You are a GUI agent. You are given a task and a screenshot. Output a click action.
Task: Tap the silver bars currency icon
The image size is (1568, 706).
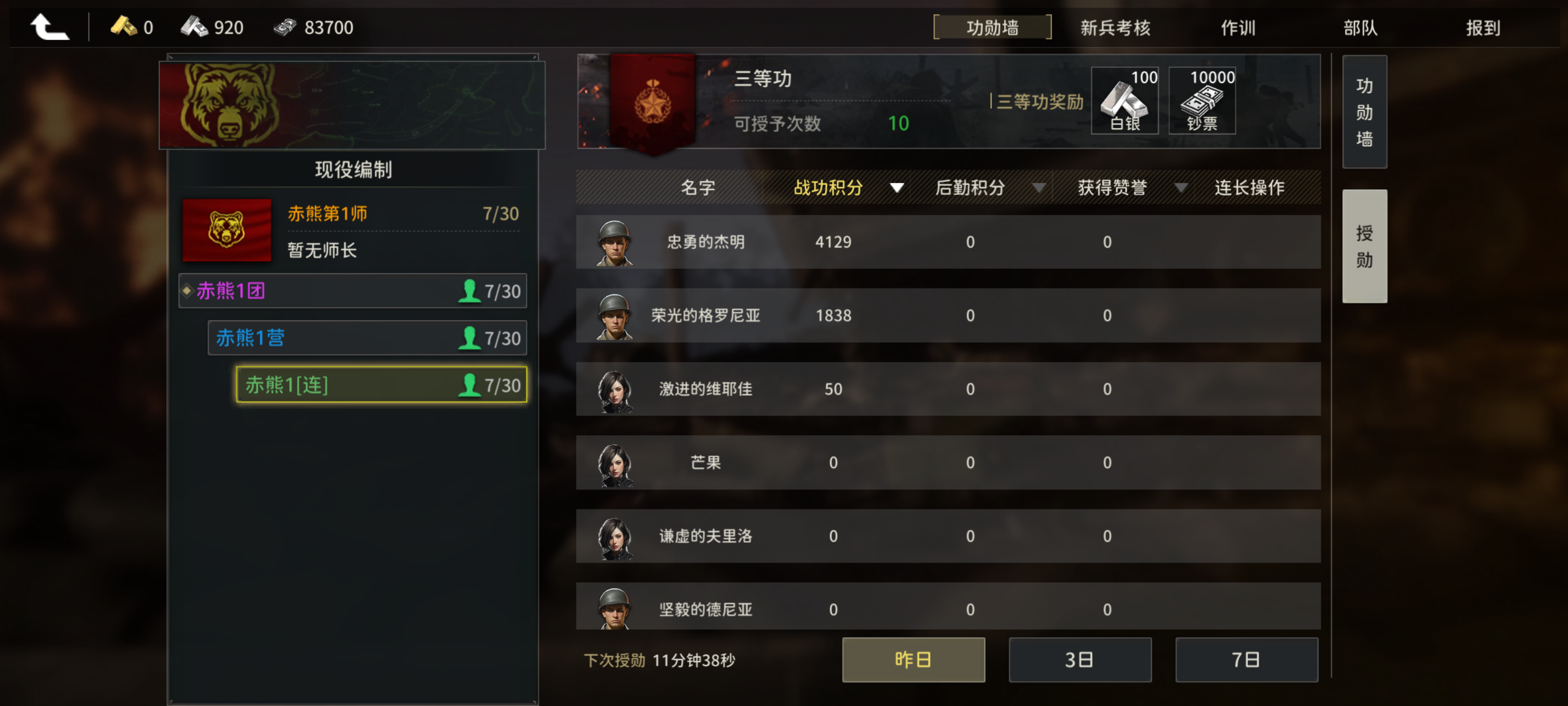click(194, 26)
